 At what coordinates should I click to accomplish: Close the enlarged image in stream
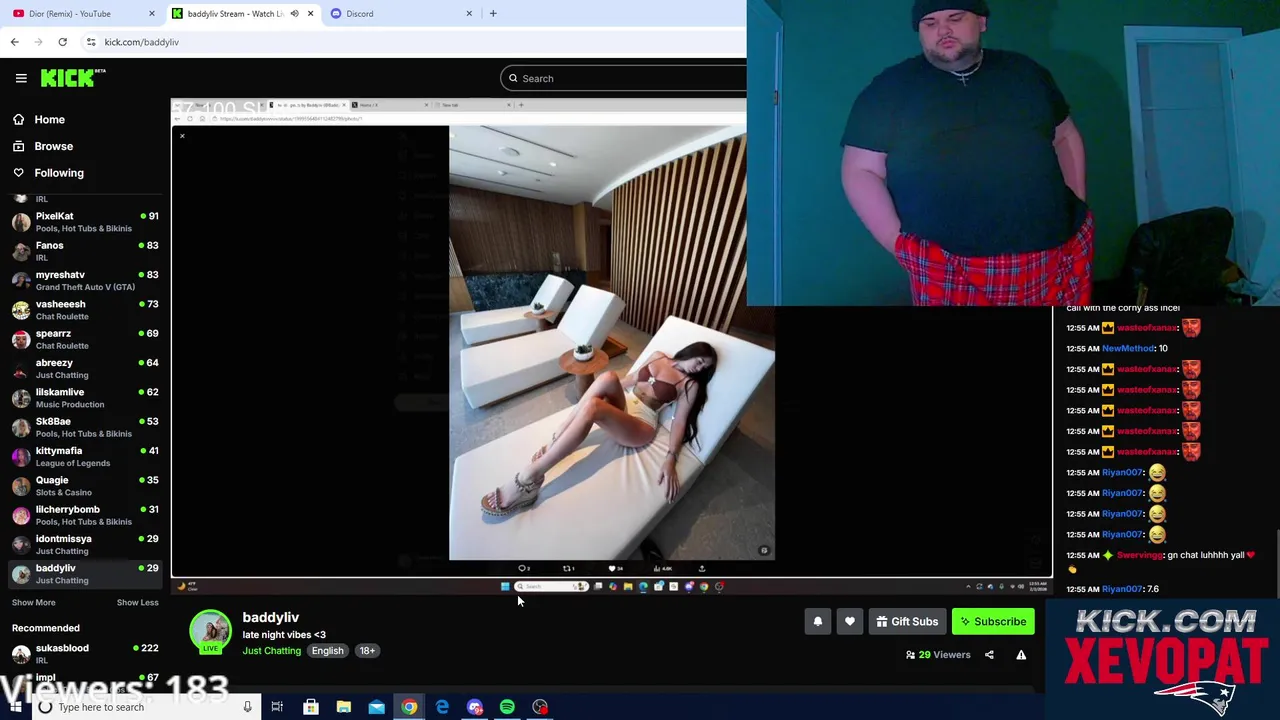coord(182,135)
